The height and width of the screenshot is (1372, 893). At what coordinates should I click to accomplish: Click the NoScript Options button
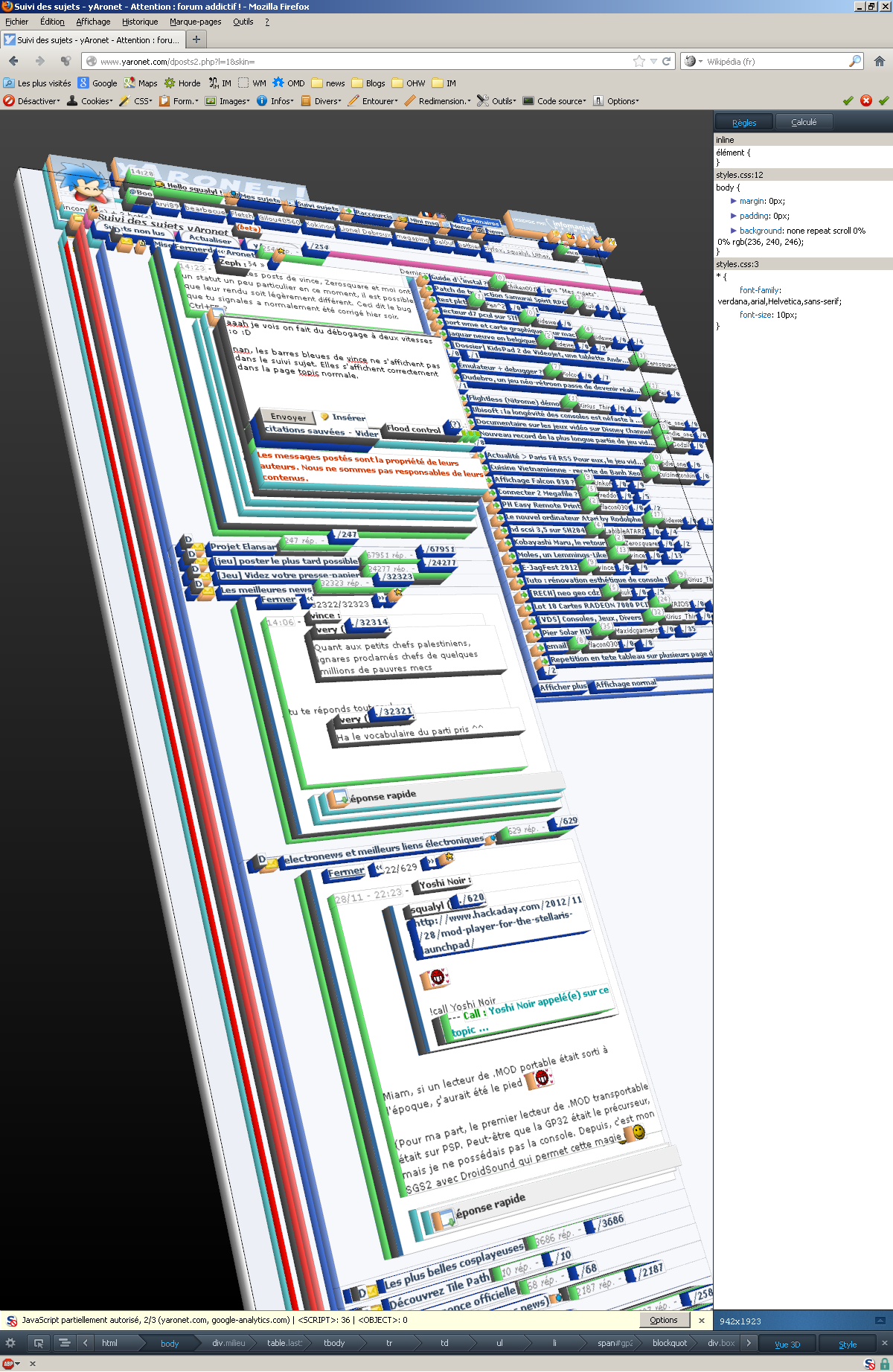(663, 1320)
